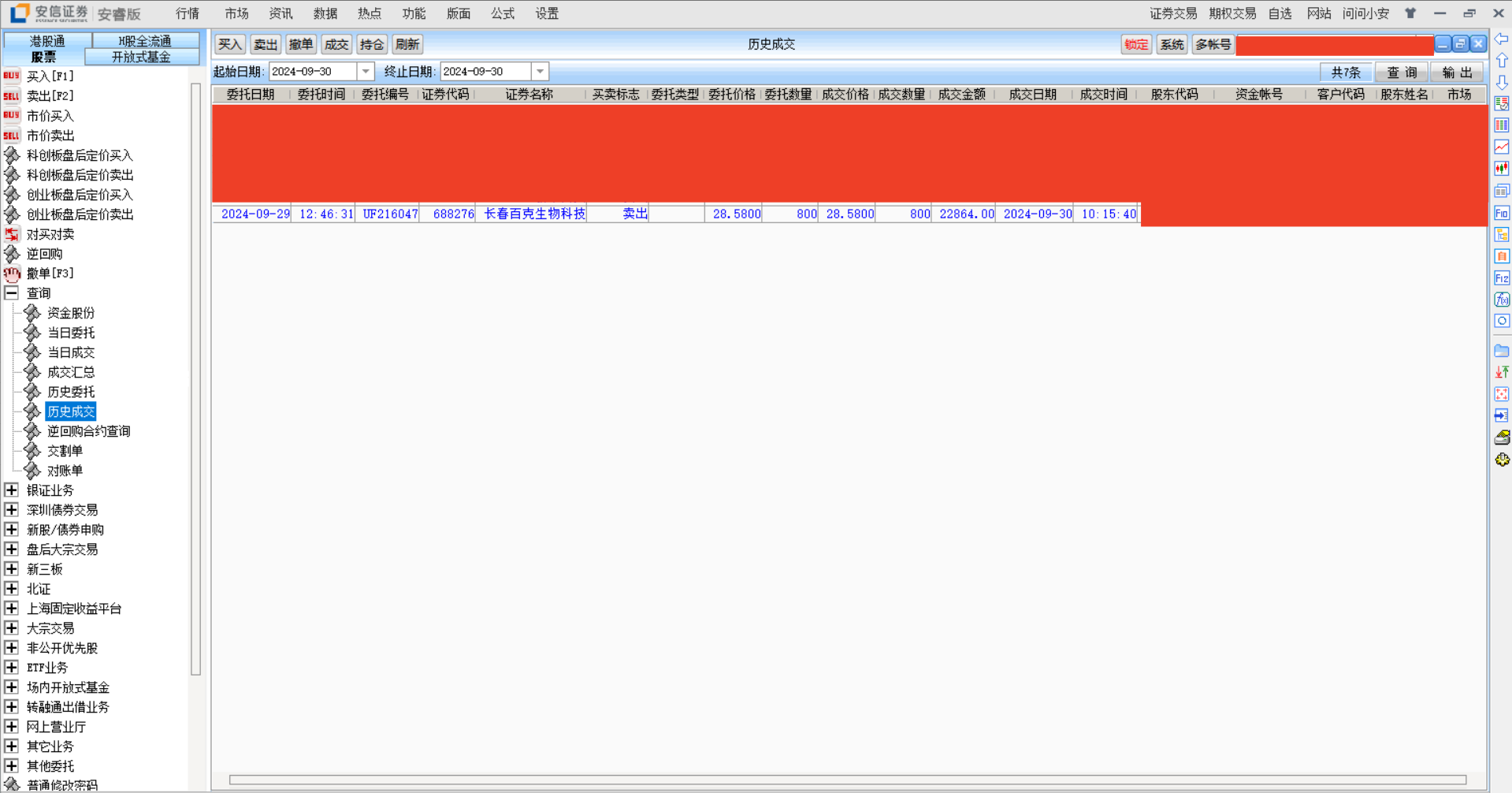Screen dimensions: 1512x793
Task: Expand the 银证业务 tree node
Action: coord(11,490)
